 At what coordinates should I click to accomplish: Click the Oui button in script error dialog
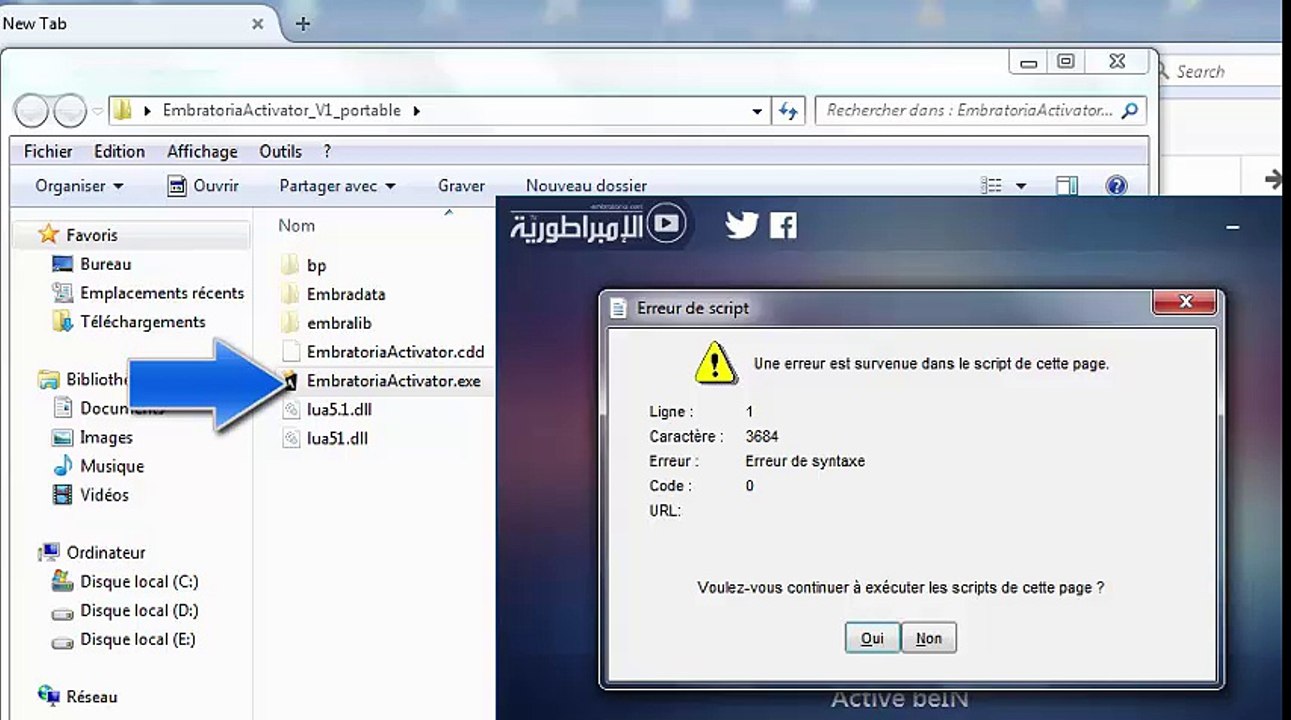pyautogui.click(x=872, y=638)
